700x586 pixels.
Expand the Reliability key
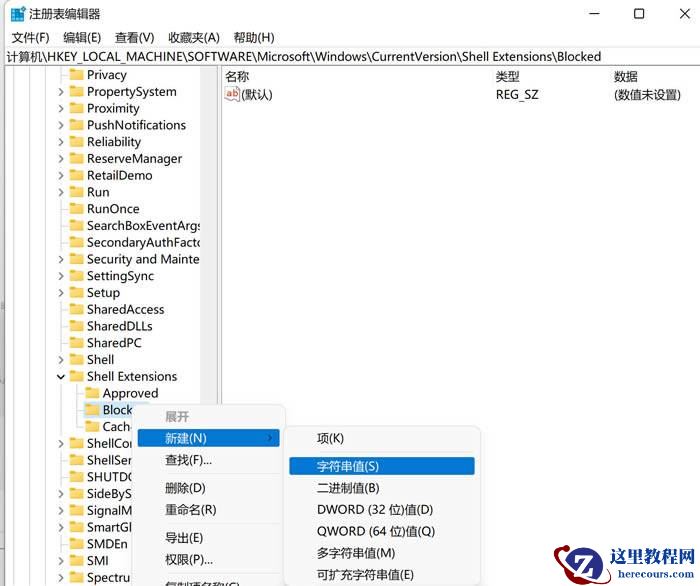61,142
